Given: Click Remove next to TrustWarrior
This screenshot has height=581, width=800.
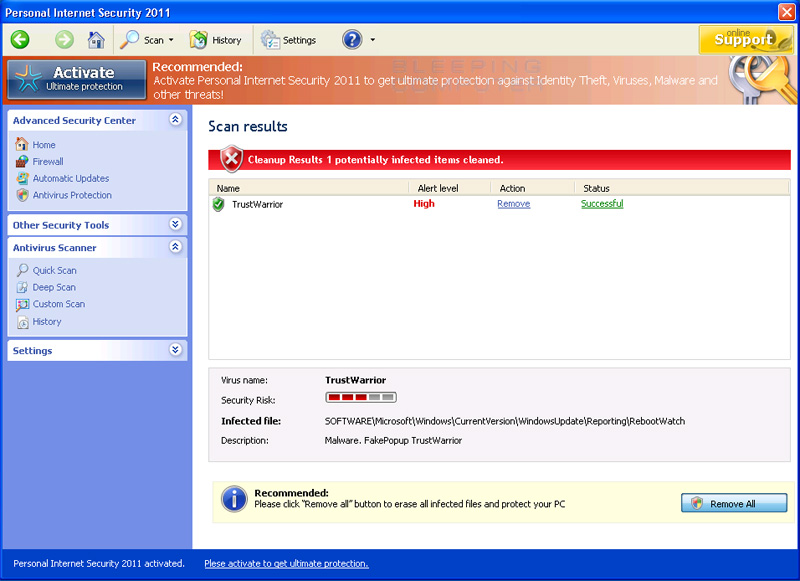Looking at the screenshot, I should pos(513,203).
